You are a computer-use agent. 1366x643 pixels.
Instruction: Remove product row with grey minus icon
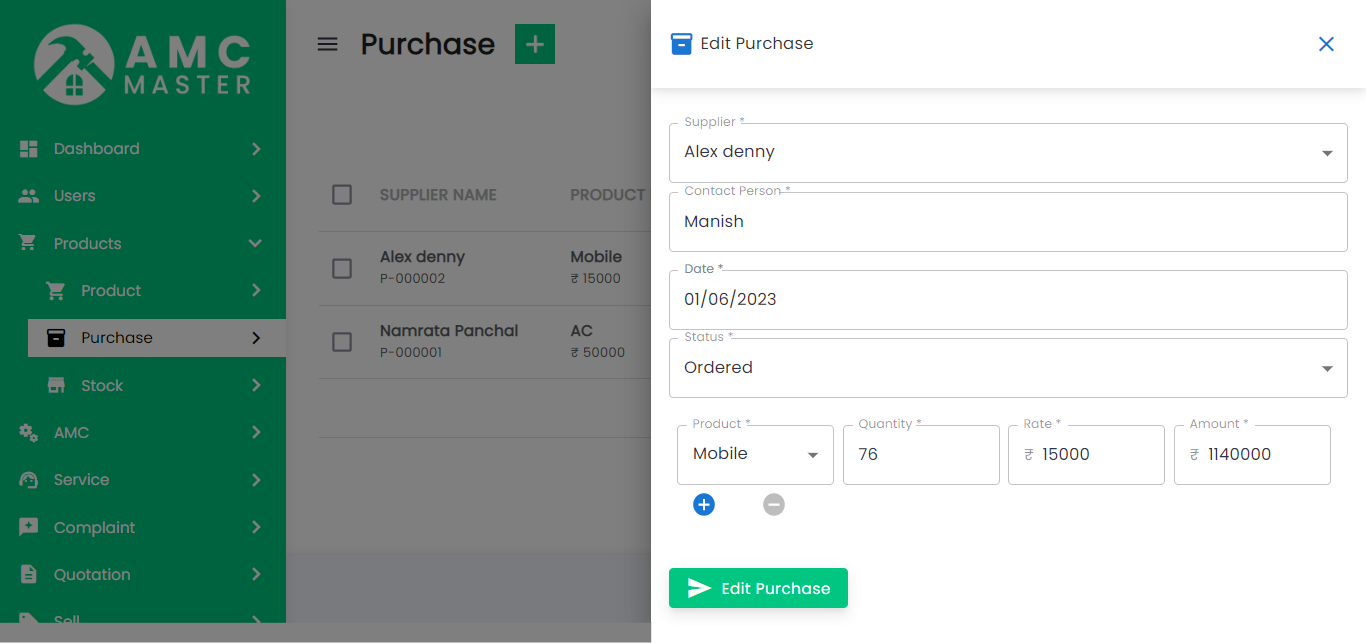coord(774,505)
